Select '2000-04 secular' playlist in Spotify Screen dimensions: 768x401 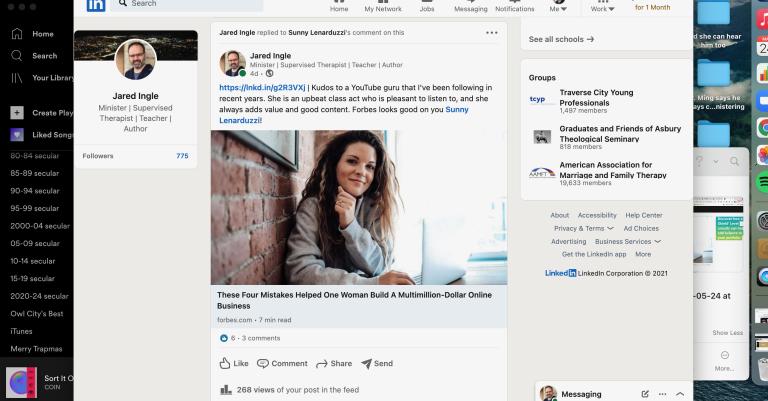[40, 226]
